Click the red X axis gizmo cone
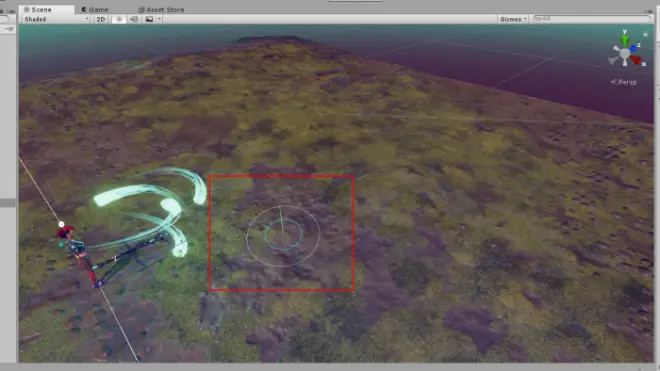Screen dimensions: 660x371 coord(636,61)
